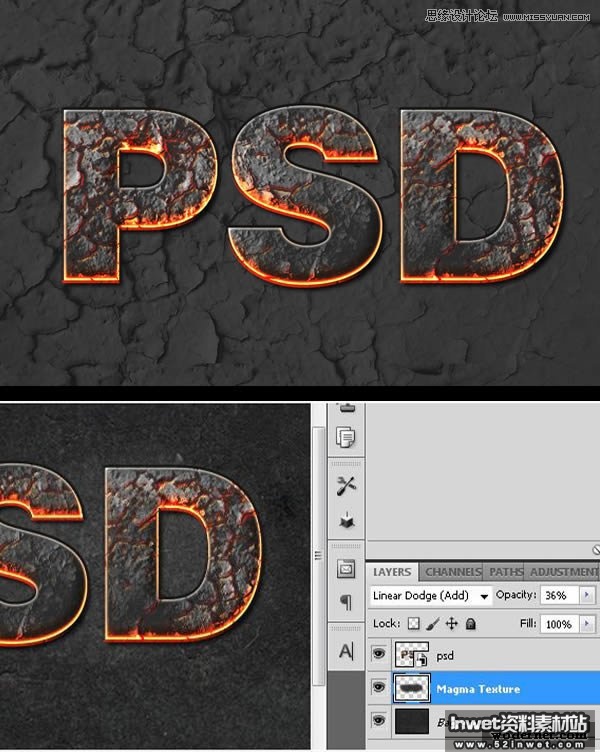600x752 pixels.
Task: Click the lock transparent pixels icon
Action: pyautogui.click(x=413, y=623)
